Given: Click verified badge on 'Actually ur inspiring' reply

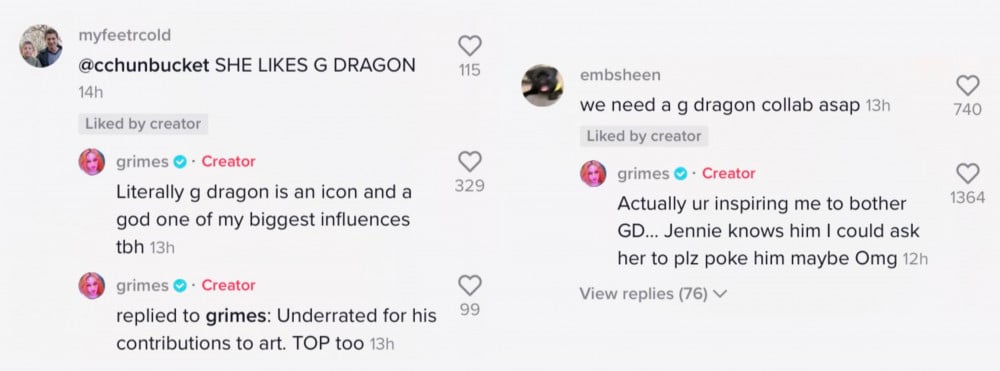Looking at the screenshot, I should click(x=681, y=173).
